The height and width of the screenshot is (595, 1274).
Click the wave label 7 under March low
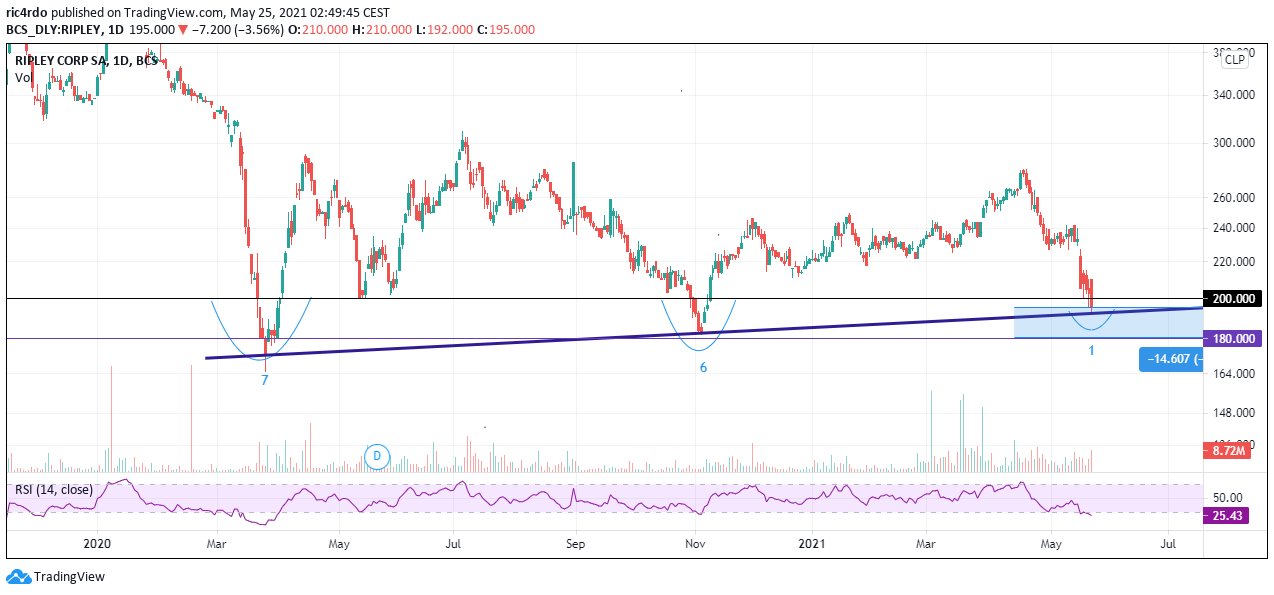[264, 380]
